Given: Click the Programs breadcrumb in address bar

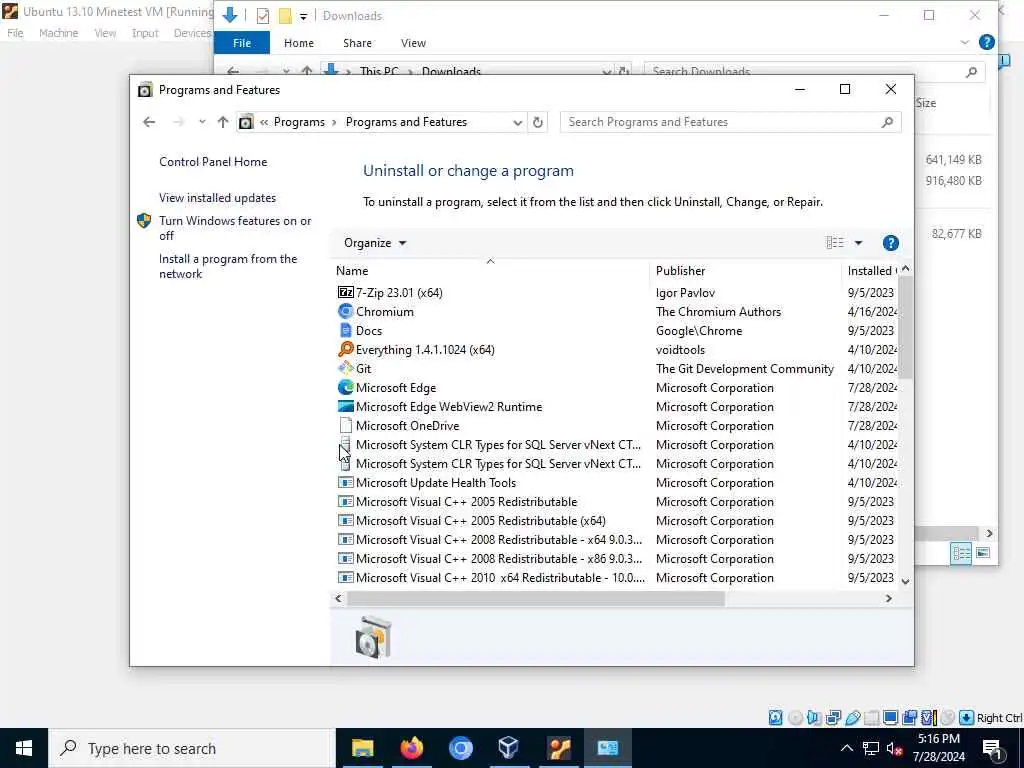Looking at the screenshot, I should pyautogui.click(x=299, y=122).
